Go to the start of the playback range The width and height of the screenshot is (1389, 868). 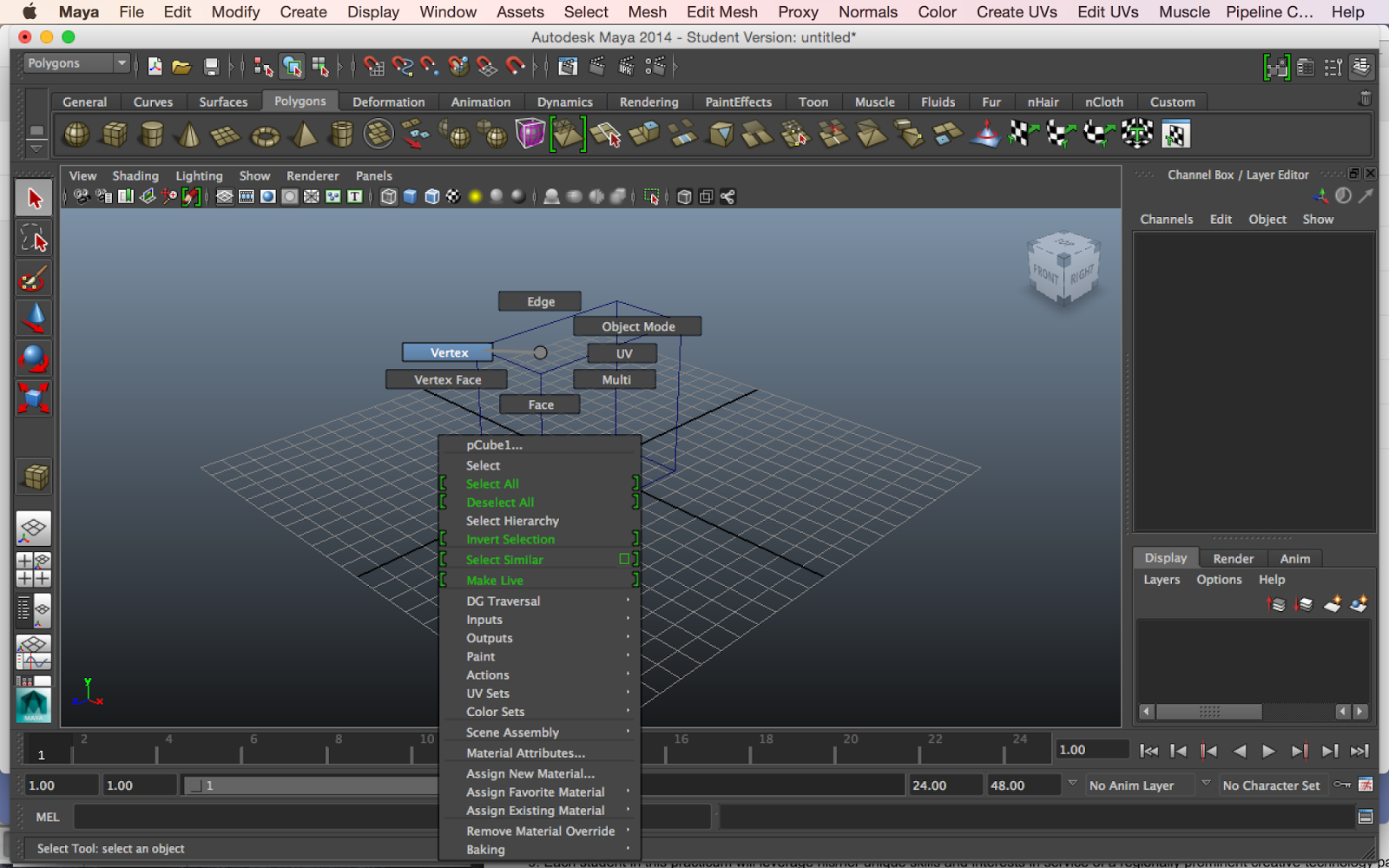1149,751
